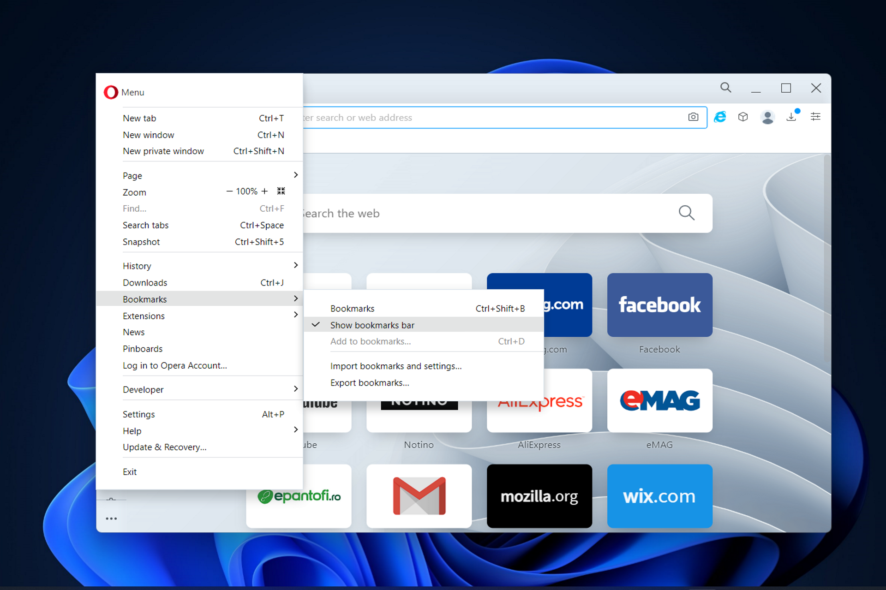Choose Exit from the Opera menu

(199, 472)
